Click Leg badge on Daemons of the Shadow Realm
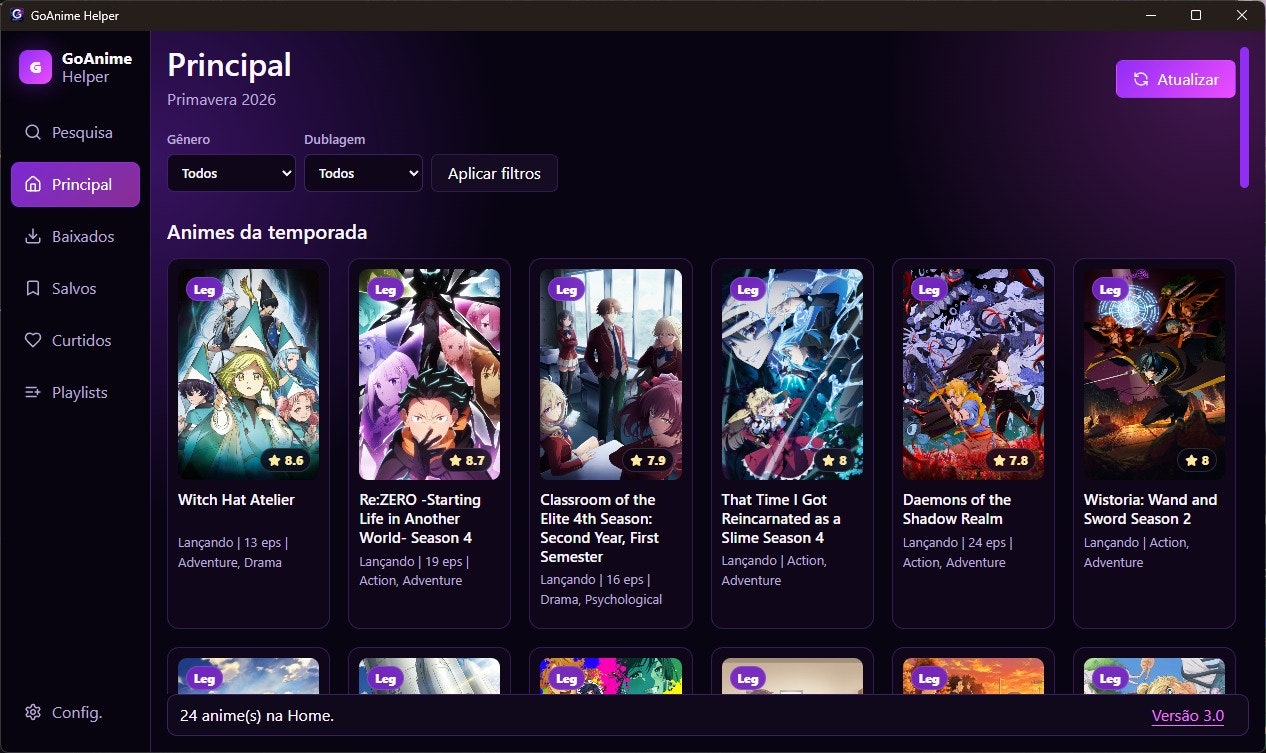This screenshot has height=753, width=1266. point(929,289)
